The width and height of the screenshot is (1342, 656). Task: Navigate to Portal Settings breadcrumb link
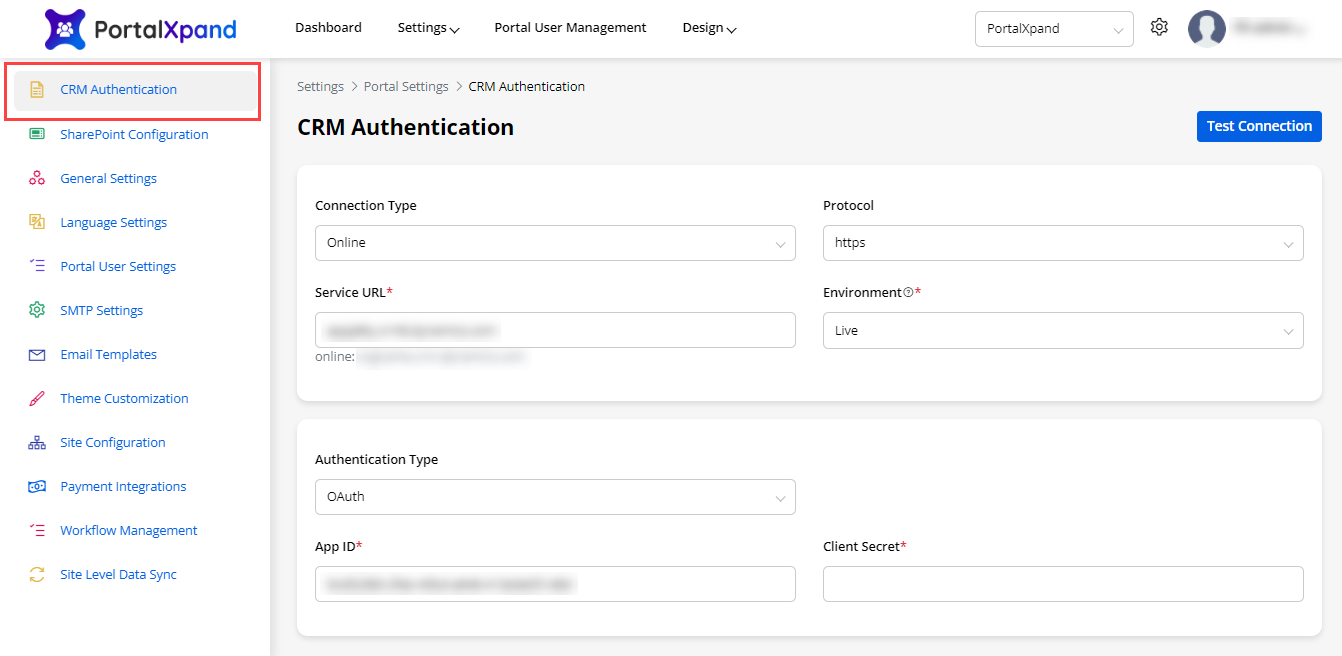tap(406, 87)
